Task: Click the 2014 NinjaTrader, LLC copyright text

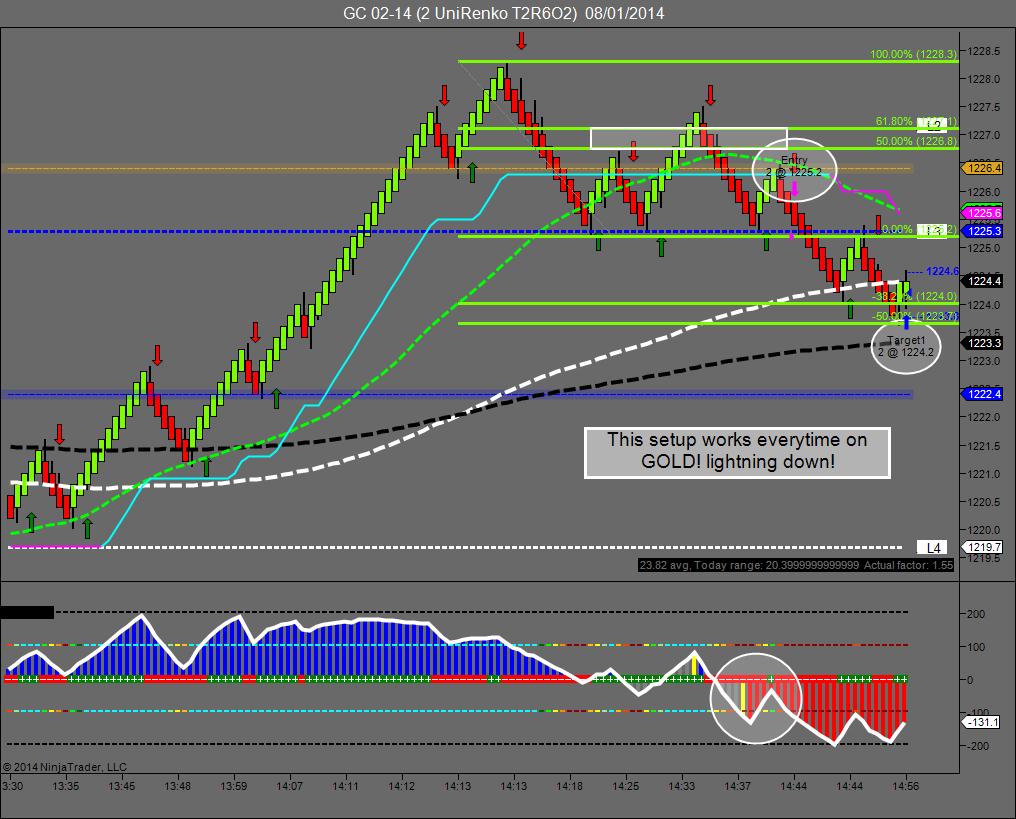Action: [x=65, y=767]
